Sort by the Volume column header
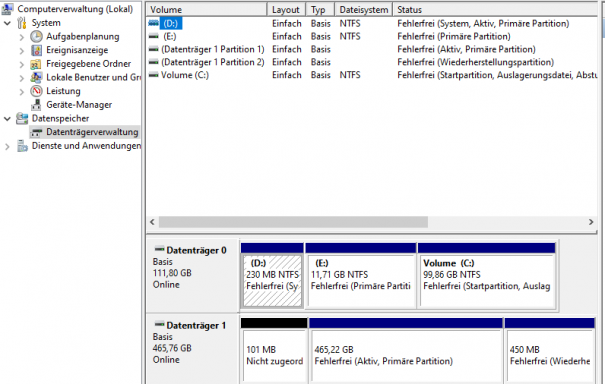The image size is (605, 384). coord(206,10)
